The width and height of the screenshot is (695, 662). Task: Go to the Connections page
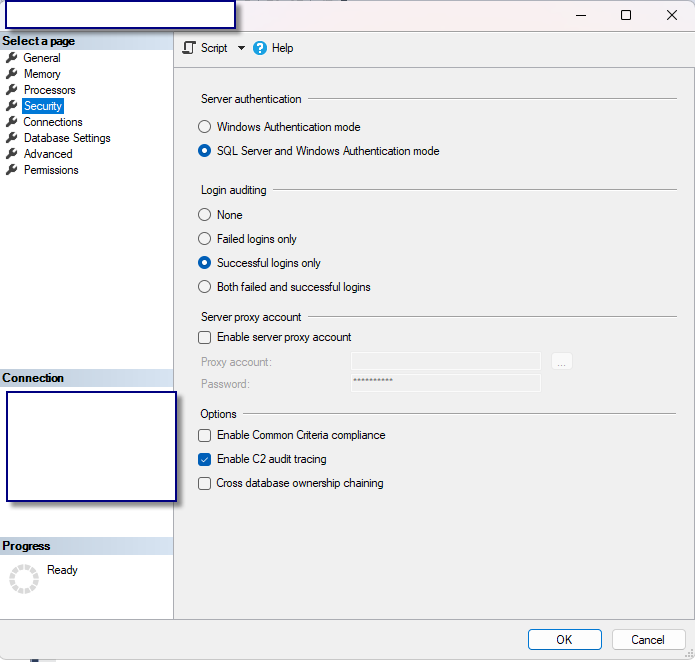click(53, 122)
